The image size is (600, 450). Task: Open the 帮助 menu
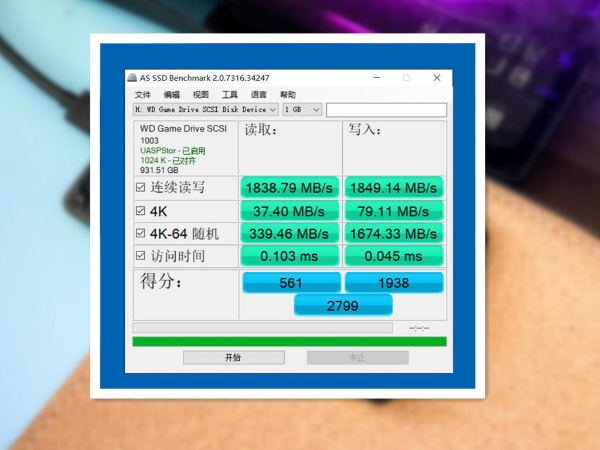pos(288,95)
